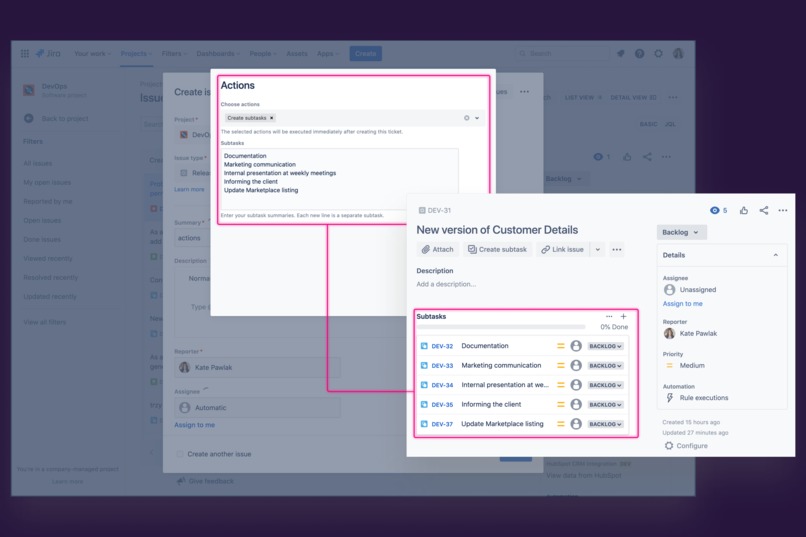Image resolution: width=806 pixels, height=537 pixels.
Task: Remove the Create subtasks action chip
Action: [x=271, y=118]
